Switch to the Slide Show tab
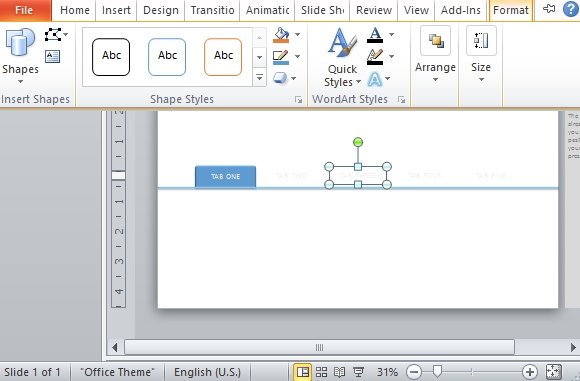 [x=322, y=10]
